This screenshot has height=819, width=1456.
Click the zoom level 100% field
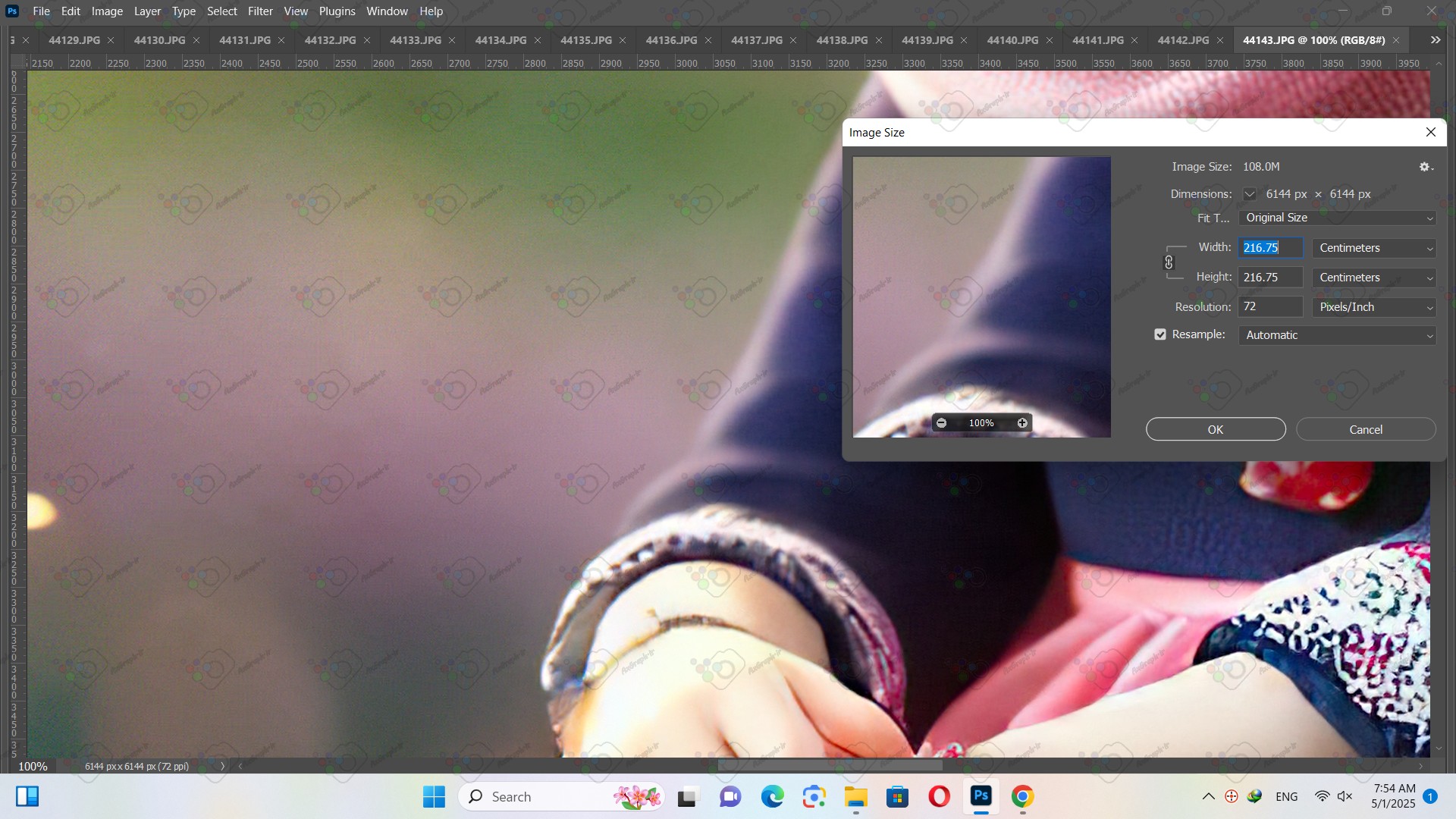[33, 766]
